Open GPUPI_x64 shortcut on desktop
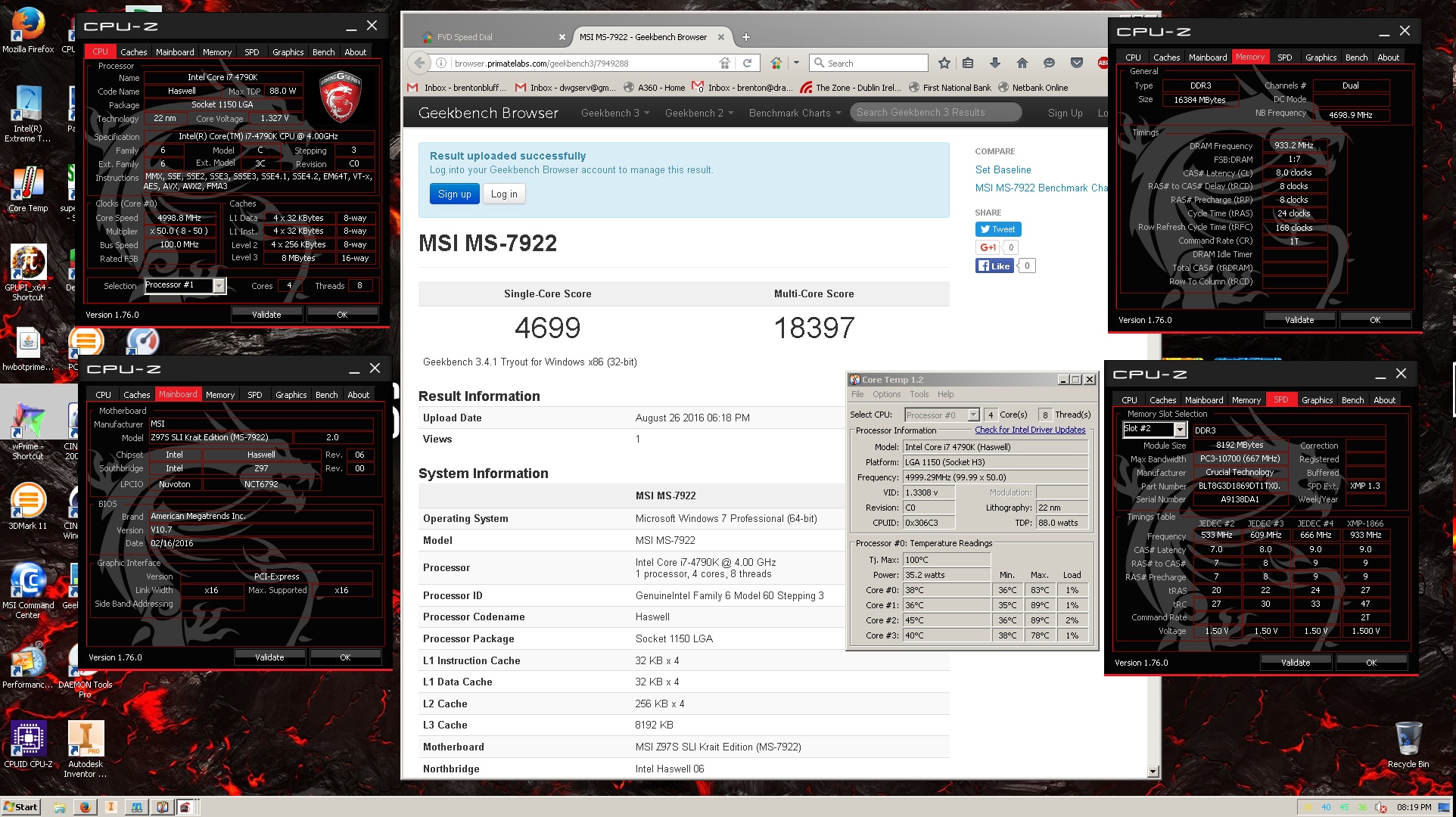 coord(28,273)
